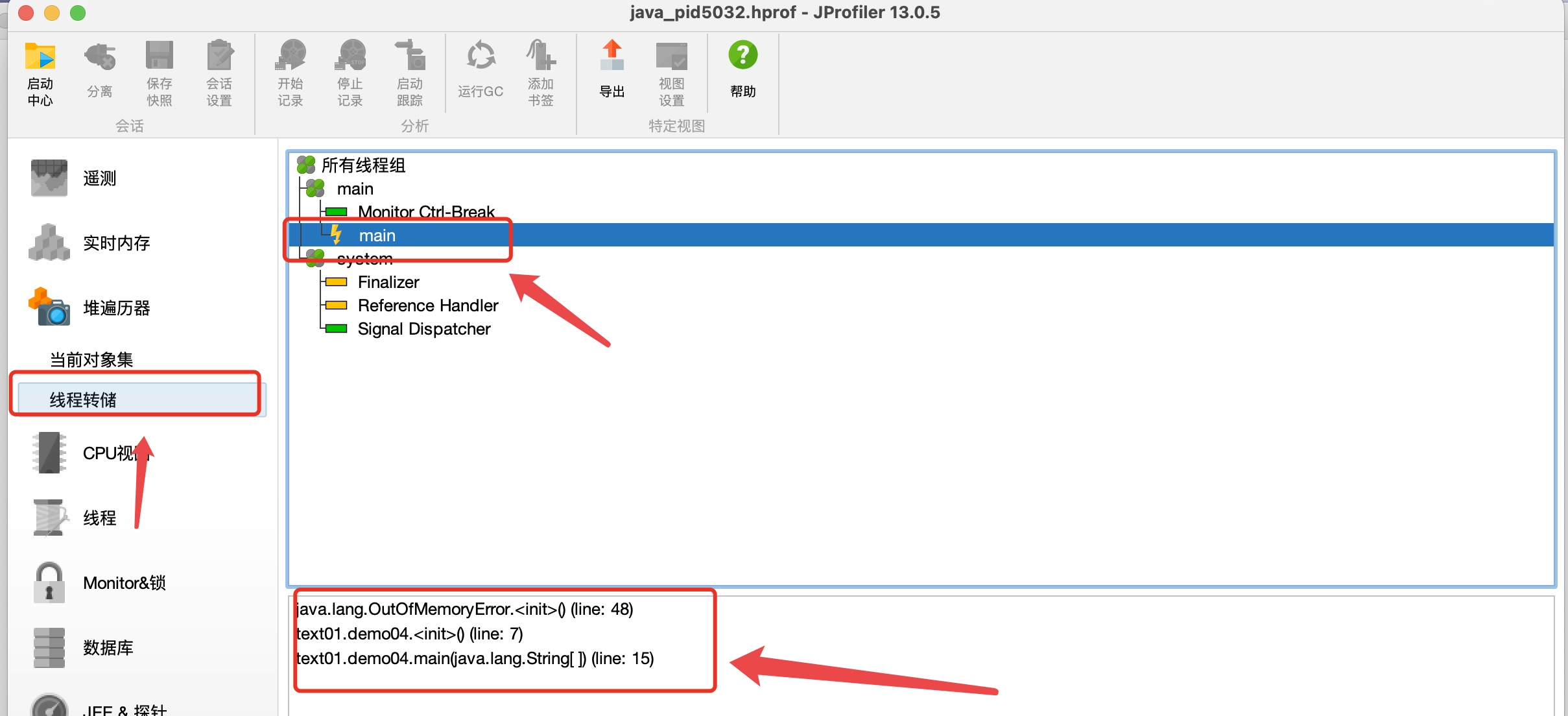
Task: Open View Settings (视图设置)
Action: pyautogui.click(x=672, y=73)
